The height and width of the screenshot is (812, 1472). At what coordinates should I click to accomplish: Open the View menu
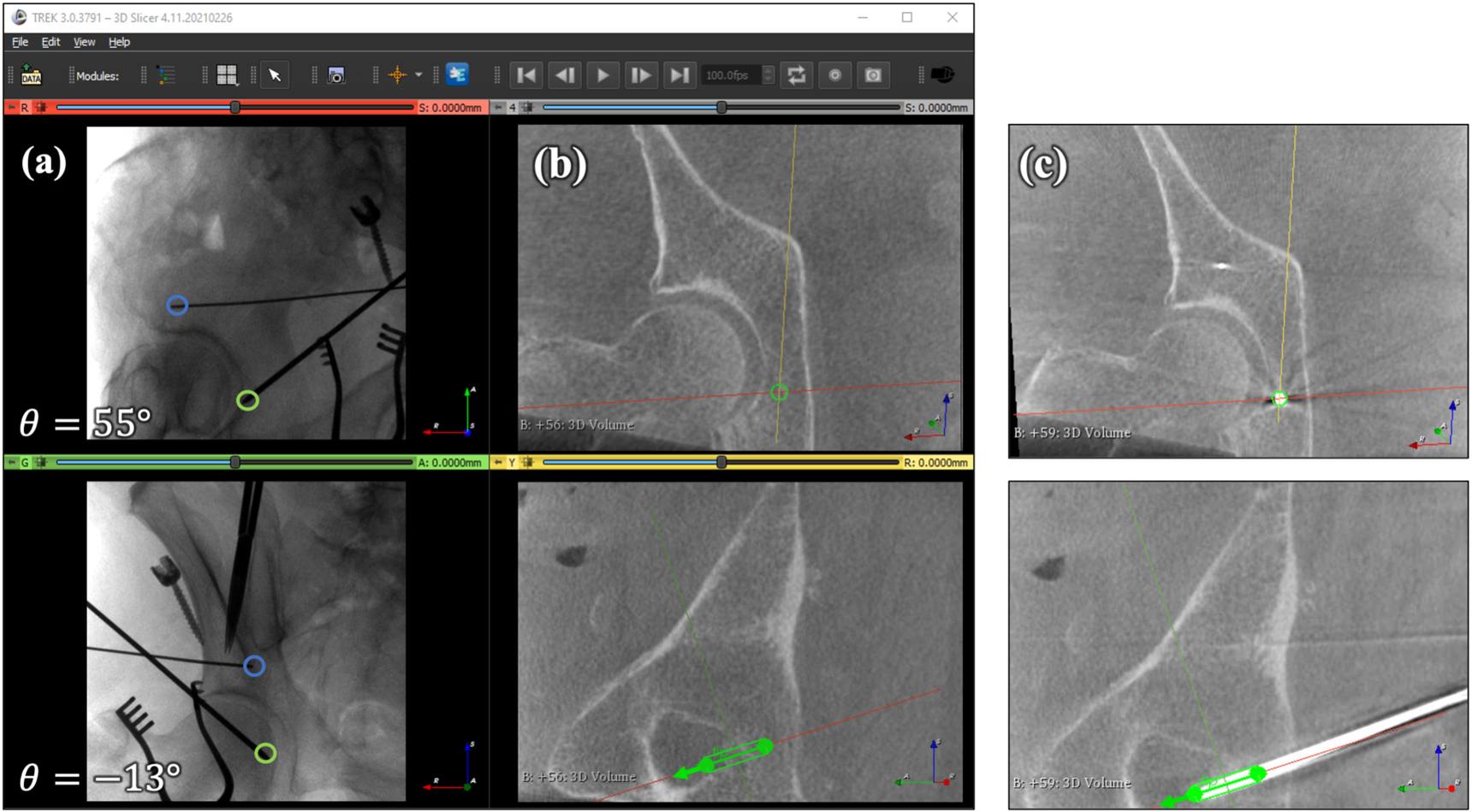click(83, 42)
